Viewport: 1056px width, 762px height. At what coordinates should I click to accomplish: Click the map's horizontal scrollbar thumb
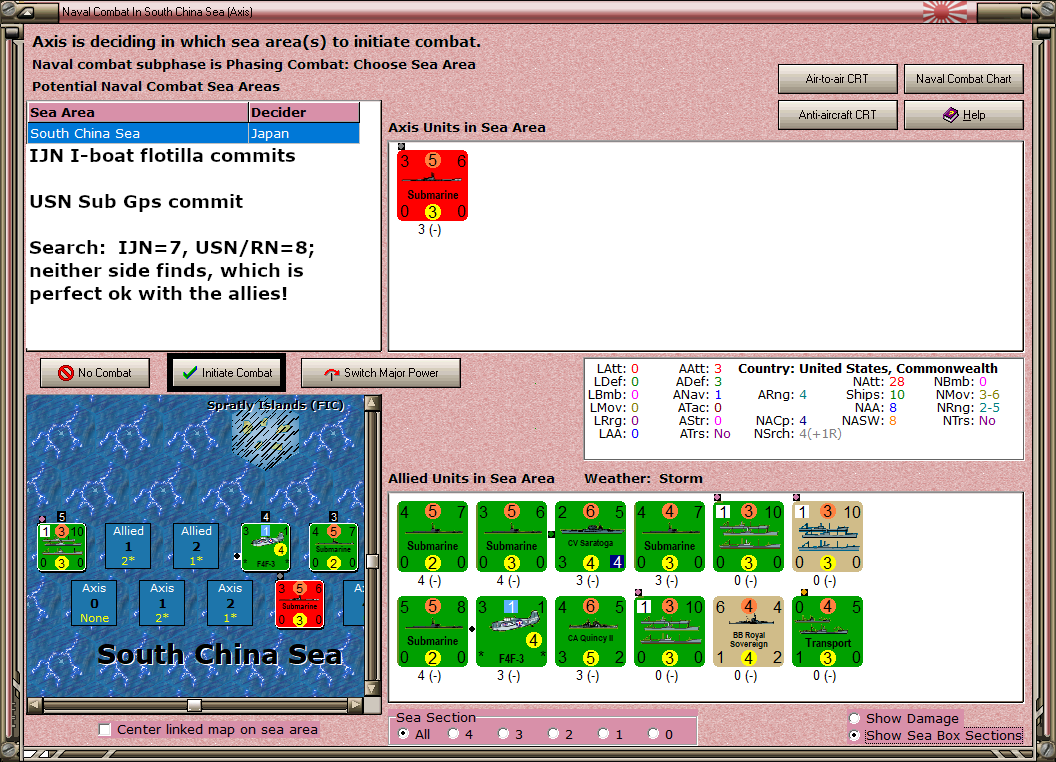(x=194, y=705)
